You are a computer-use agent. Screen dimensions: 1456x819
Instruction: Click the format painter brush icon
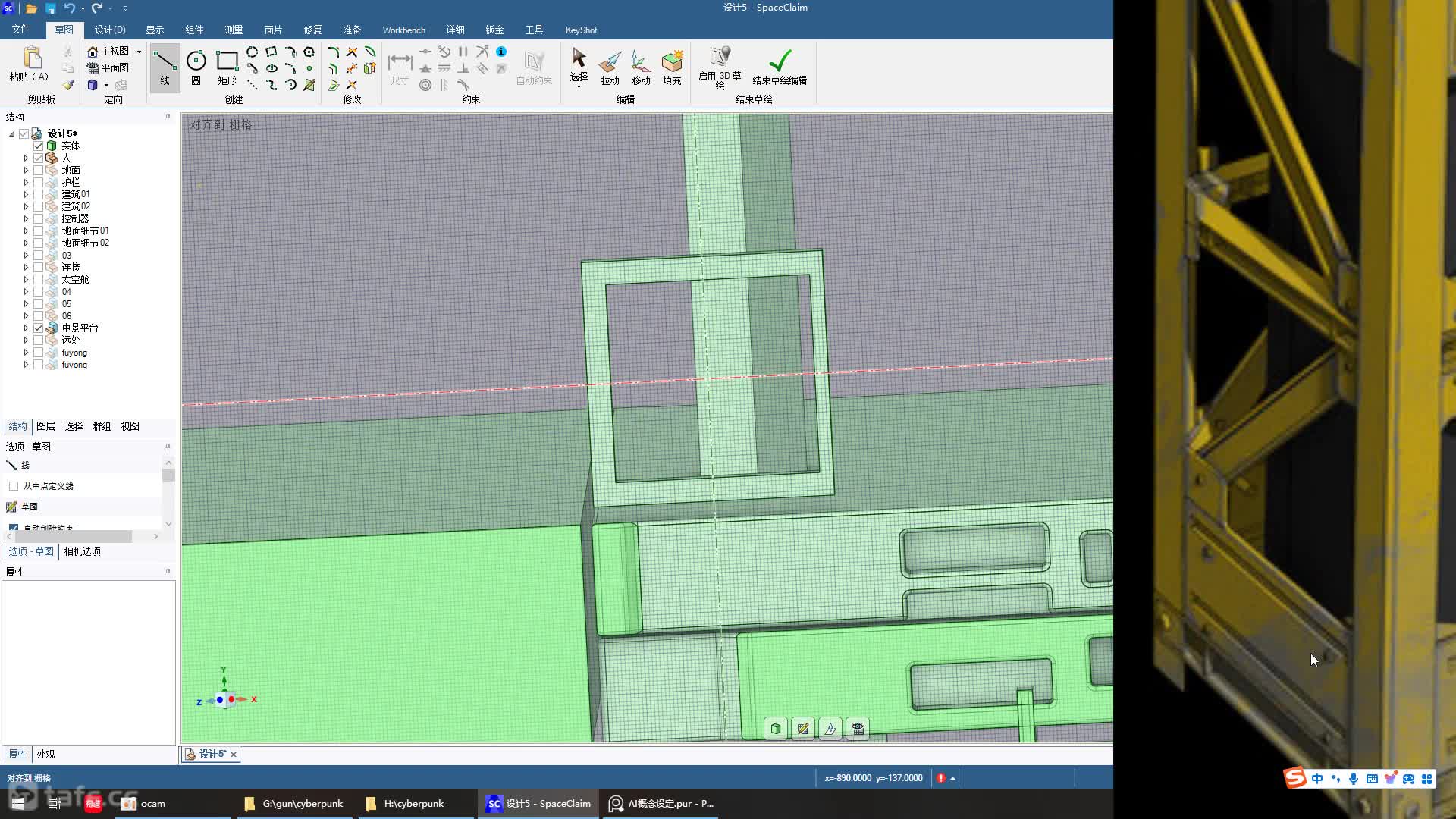click(x=68, y=85)
